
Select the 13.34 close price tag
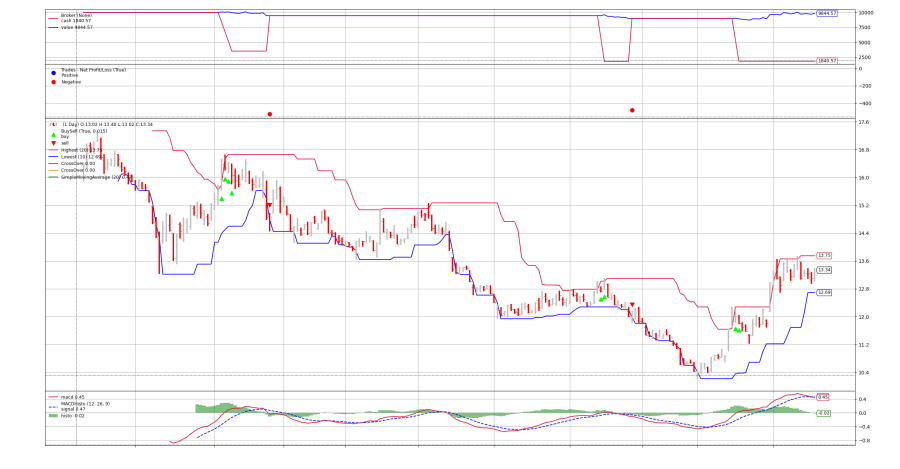click(824, 270)
